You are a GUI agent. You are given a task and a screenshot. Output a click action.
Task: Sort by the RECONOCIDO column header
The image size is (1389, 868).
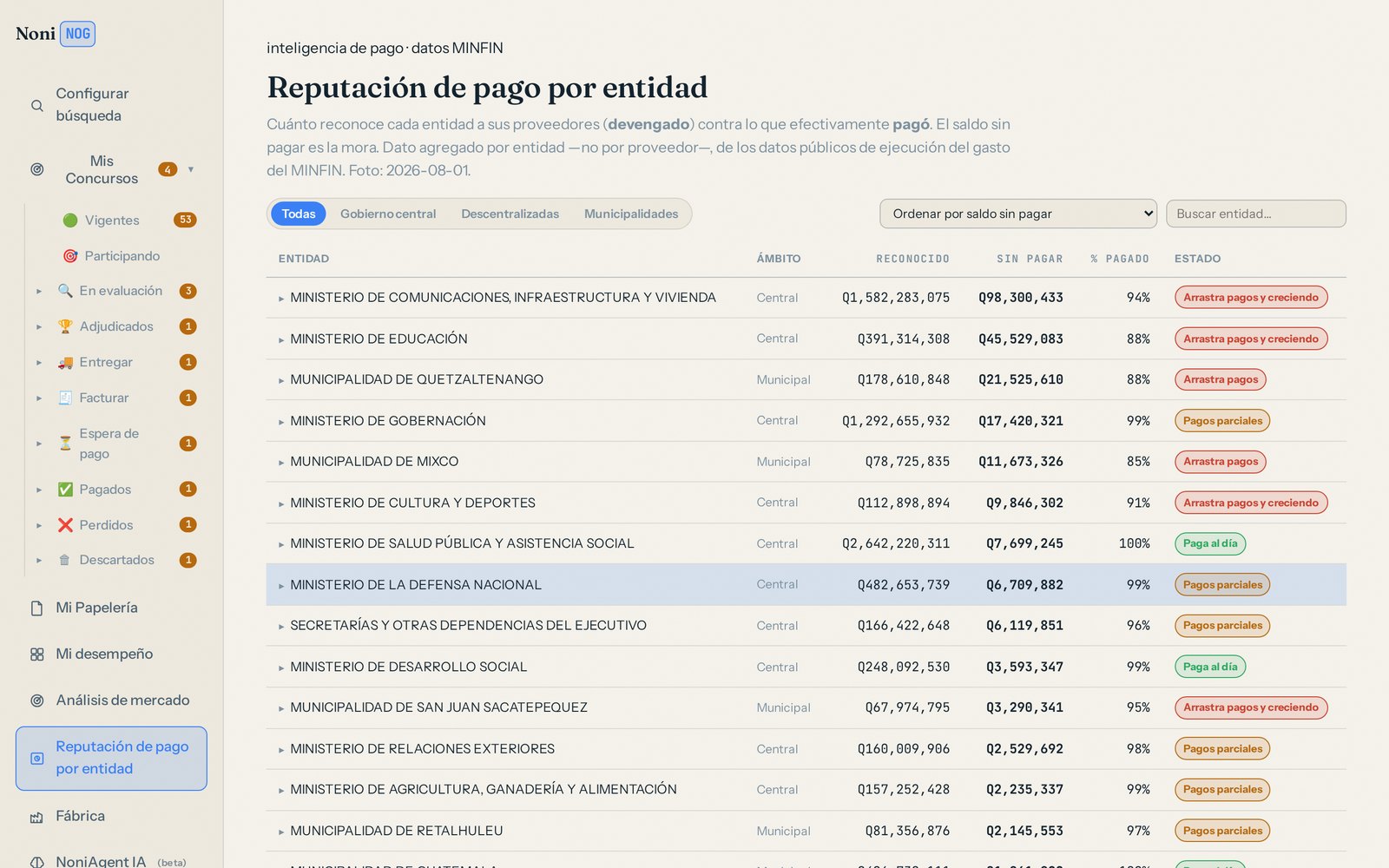click(x=912, y=259)
